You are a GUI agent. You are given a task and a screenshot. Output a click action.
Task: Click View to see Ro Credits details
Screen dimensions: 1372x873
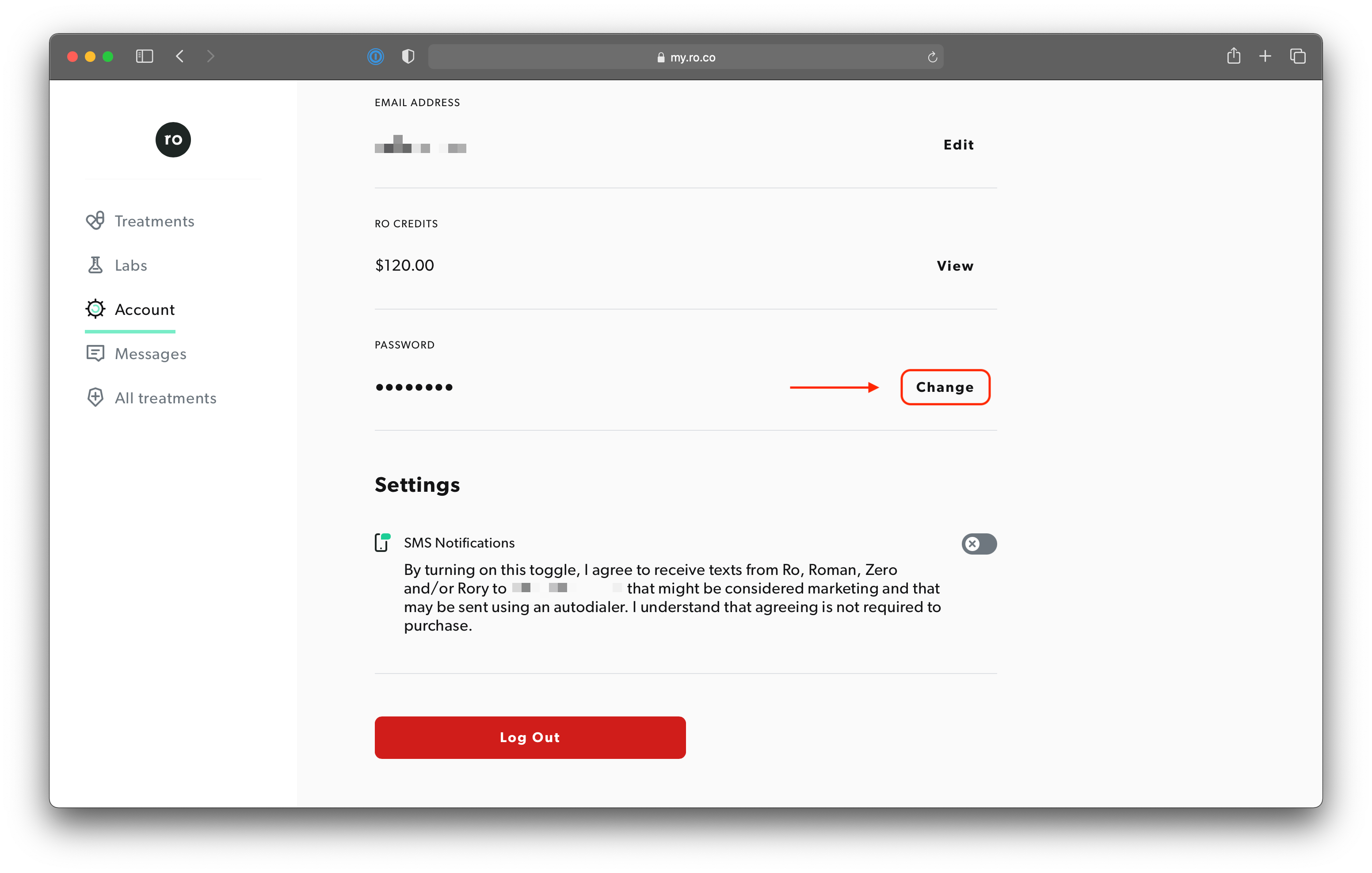955,265
